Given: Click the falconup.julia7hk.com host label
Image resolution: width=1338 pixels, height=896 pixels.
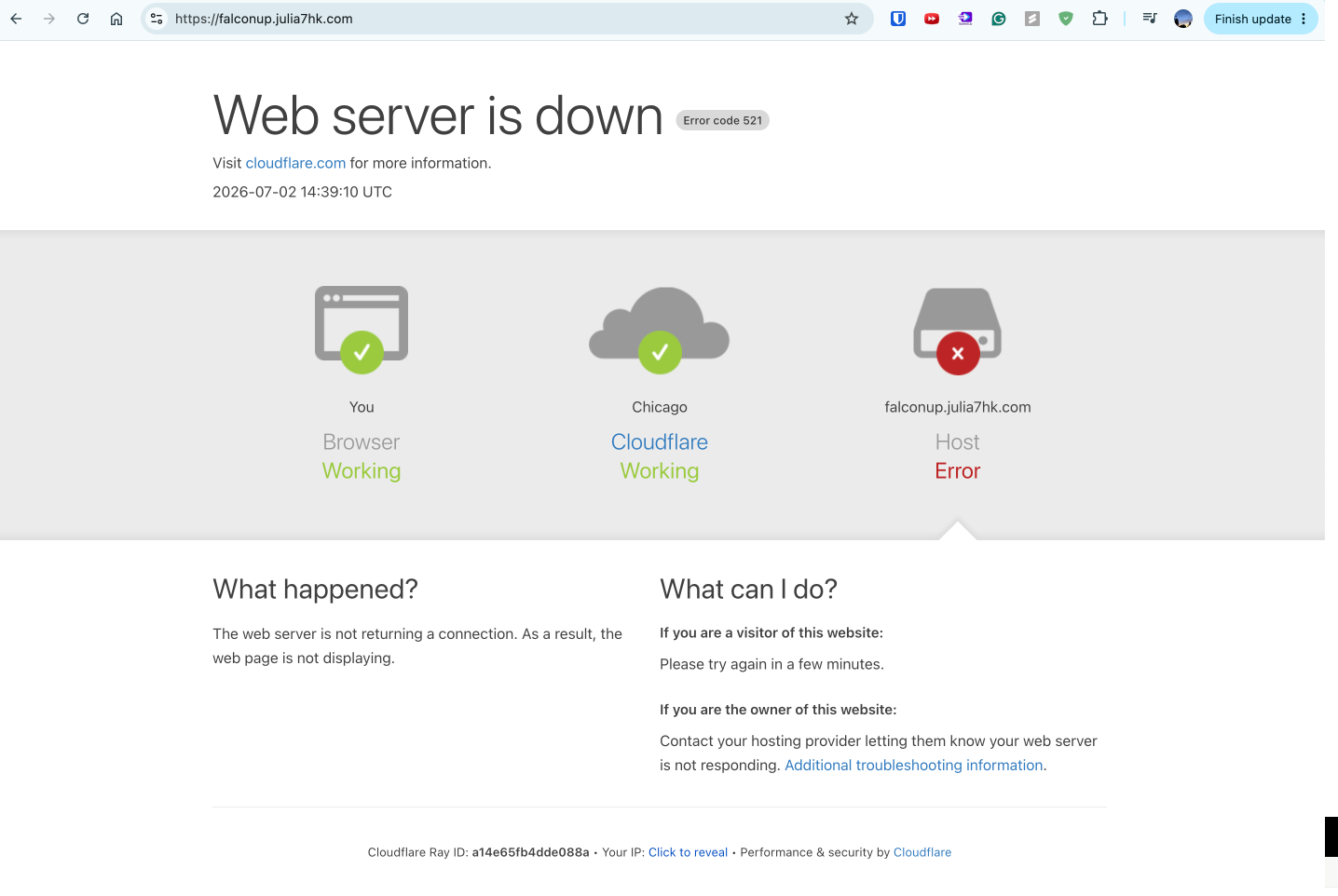Looking at the screenshot, I should (x=958, y=407).
